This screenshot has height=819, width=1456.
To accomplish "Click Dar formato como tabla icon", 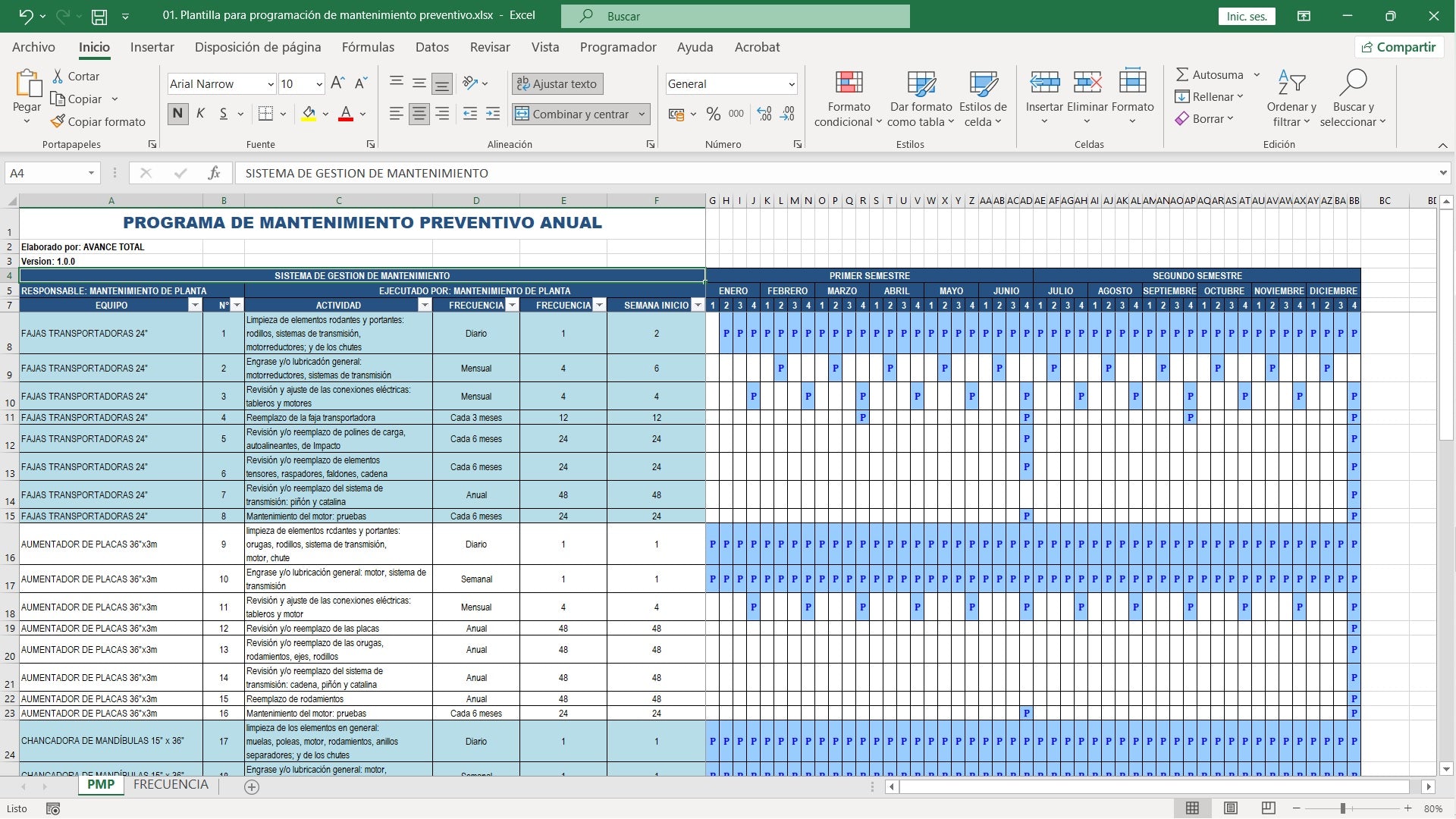I will [921, 83].
